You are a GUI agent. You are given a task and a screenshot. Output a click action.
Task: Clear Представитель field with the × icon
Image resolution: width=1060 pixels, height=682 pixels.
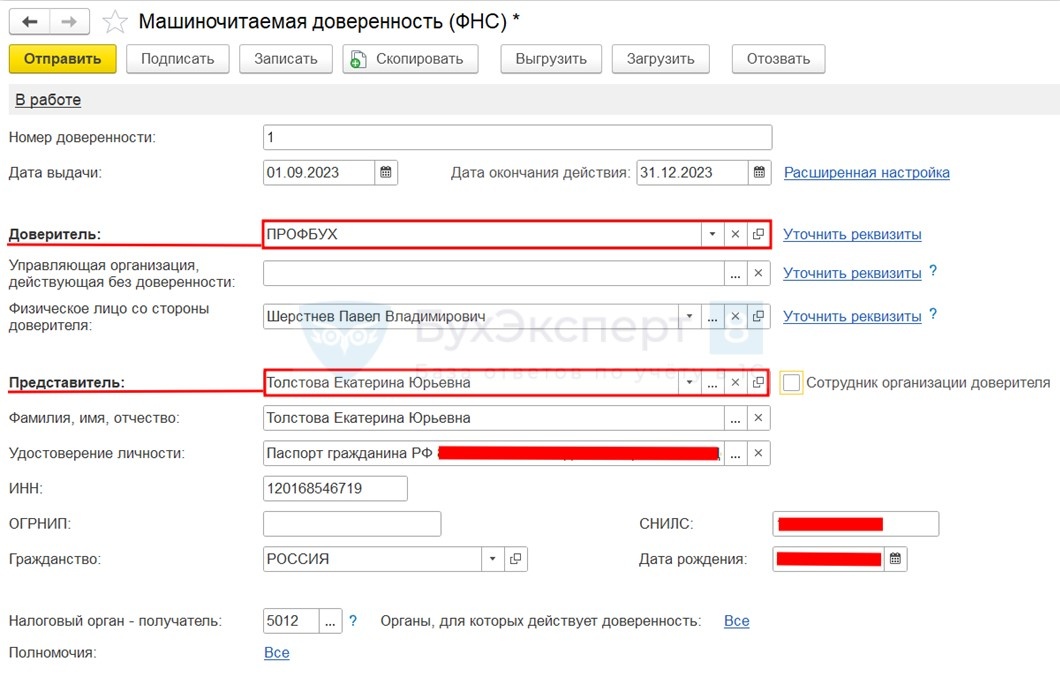pyautogui.click(x=735, y=382)
